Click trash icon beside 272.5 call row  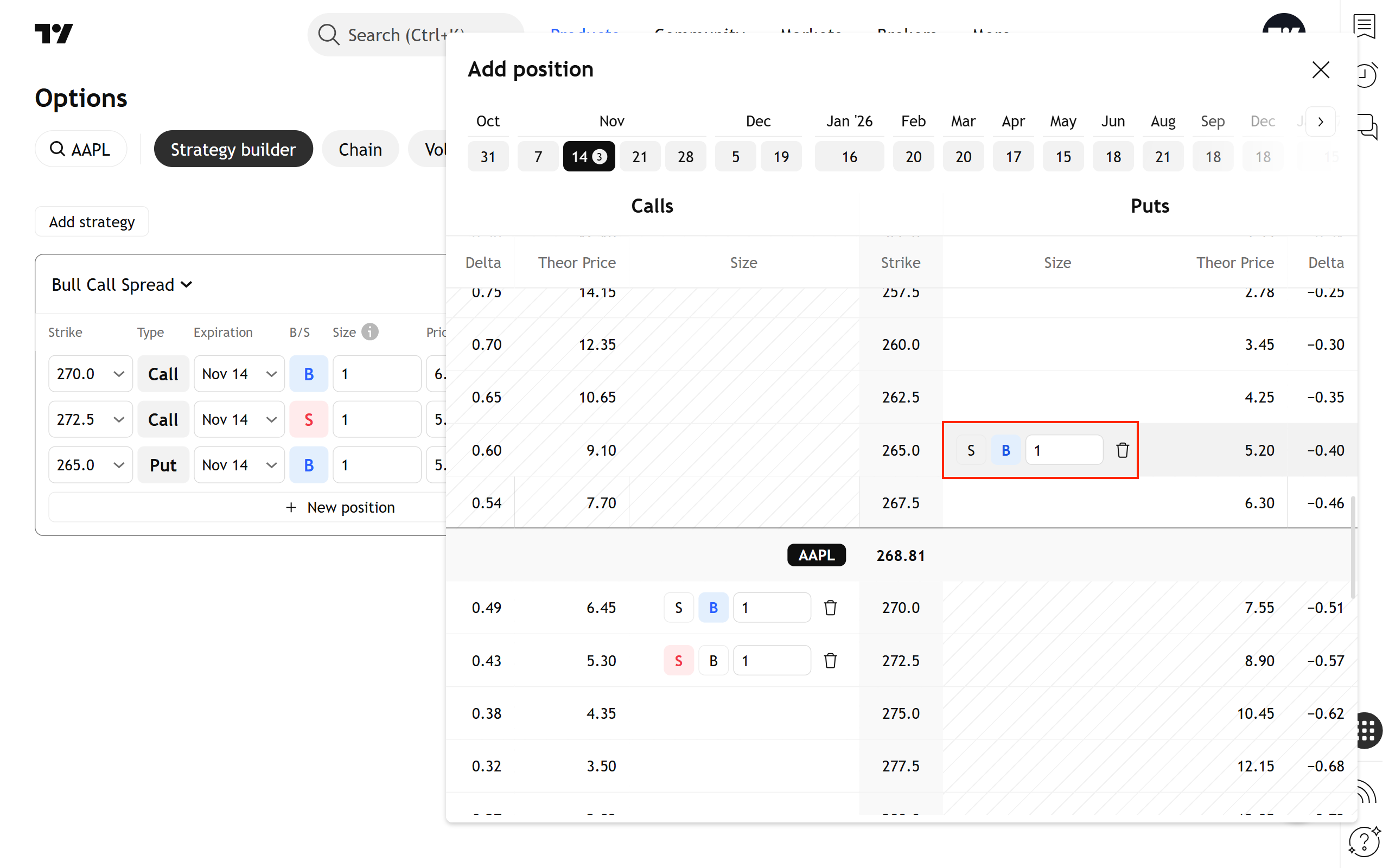pos(830,661)
